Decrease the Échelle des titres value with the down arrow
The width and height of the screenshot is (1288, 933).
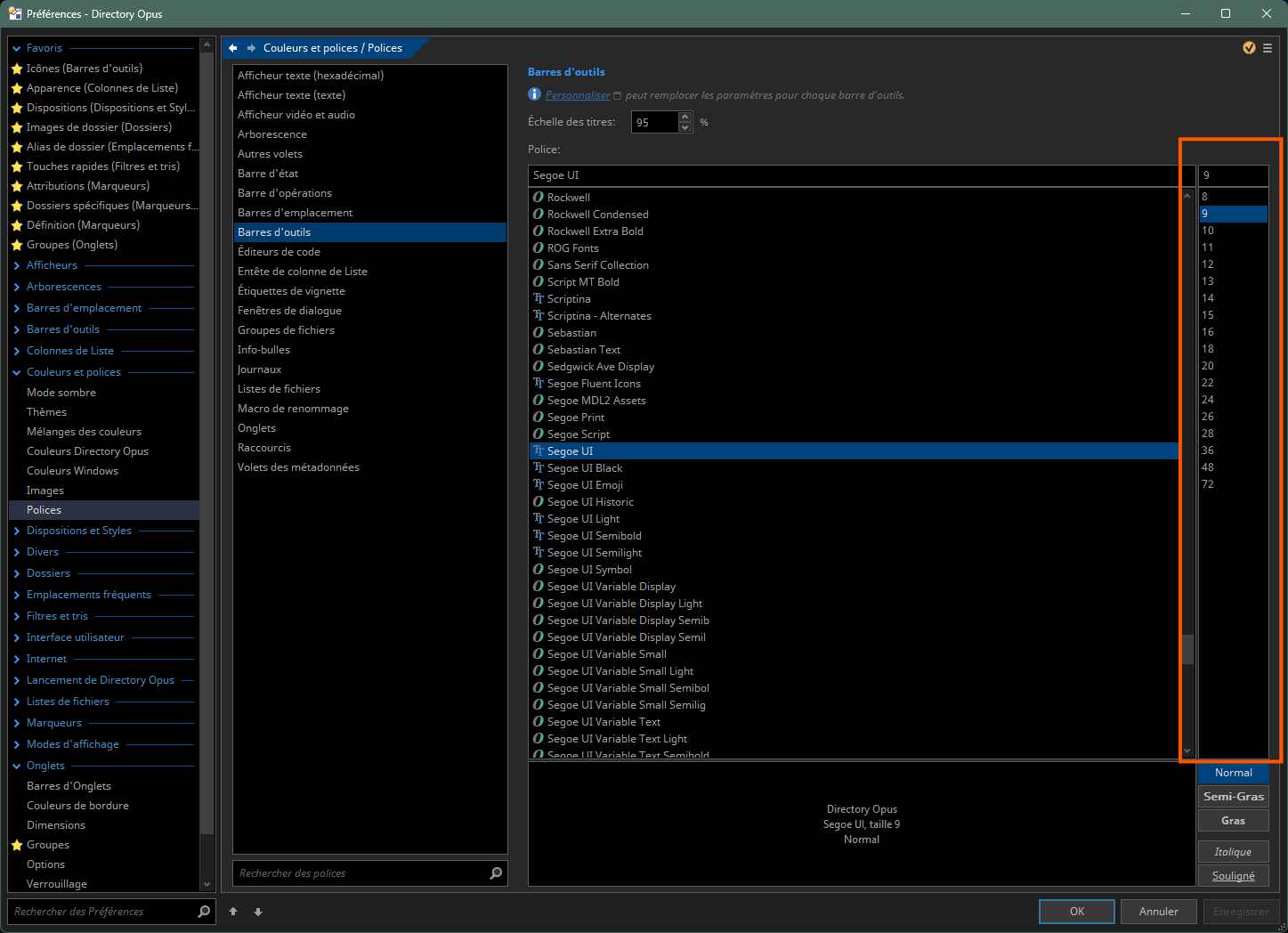685,127
